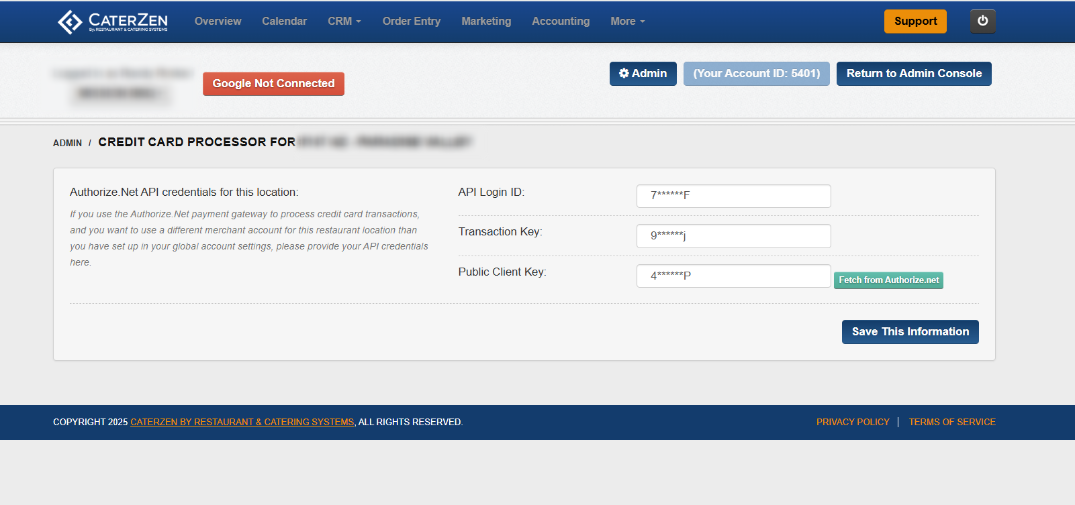
Task: Expand the More dropdown menu
Action: click(628, 21)
